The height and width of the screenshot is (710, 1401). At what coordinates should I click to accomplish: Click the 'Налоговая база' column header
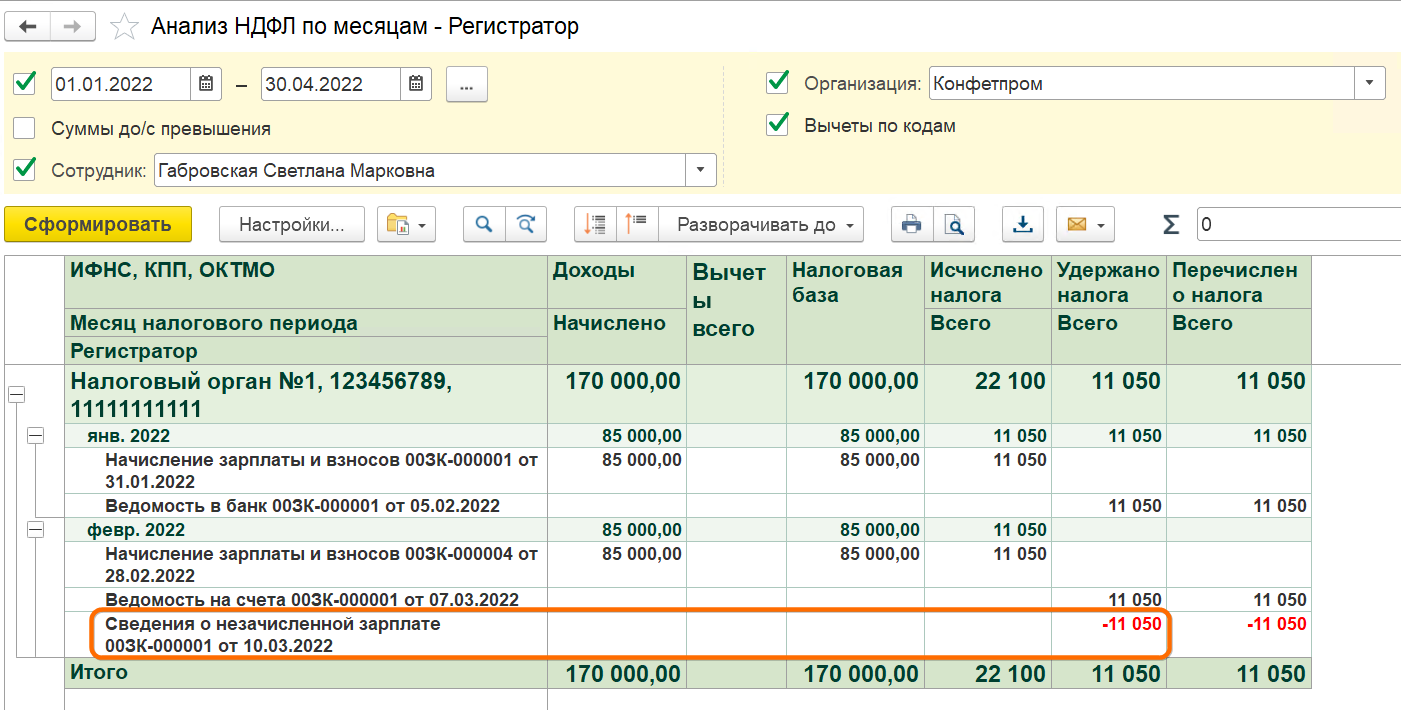(x=855, y=309)
